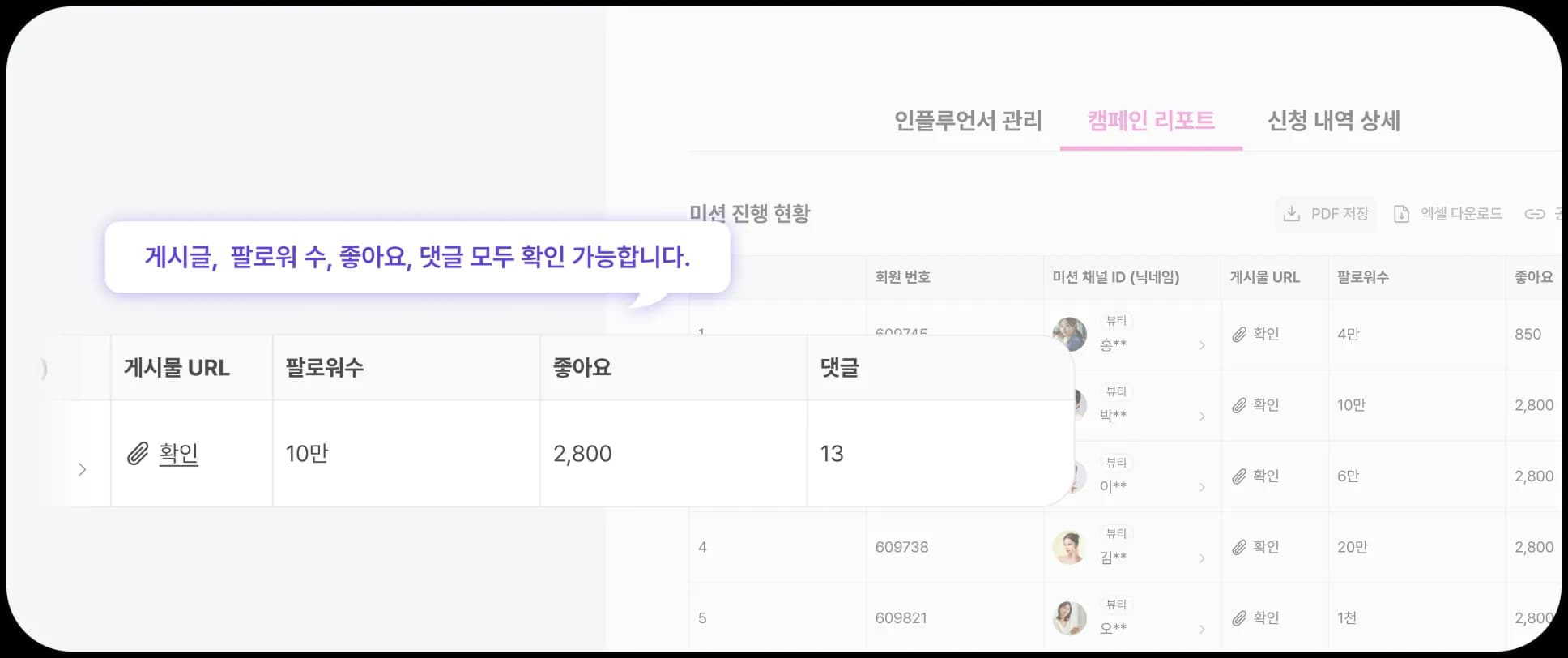Open the 인플루언서 관리 tab
Viewport: 1568px width, 658px height.
968,121
